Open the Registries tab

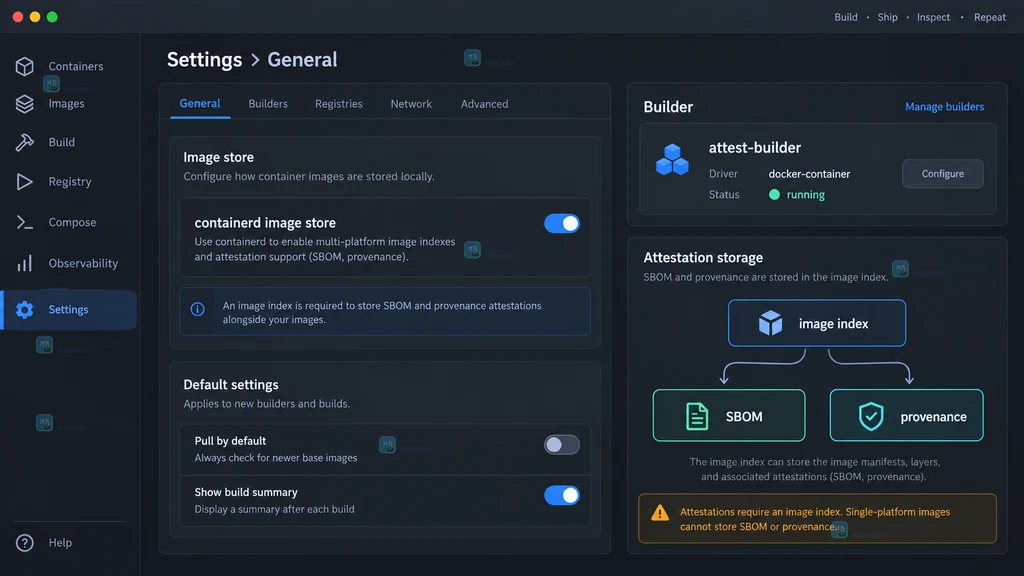(339, 104)
